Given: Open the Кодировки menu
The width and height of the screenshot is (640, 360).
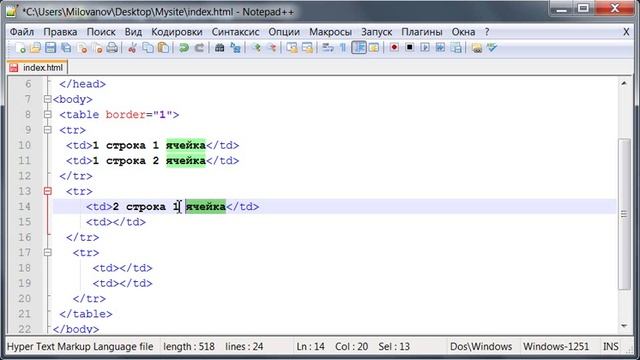Looking at the screenshot, I should pos(177,32).
